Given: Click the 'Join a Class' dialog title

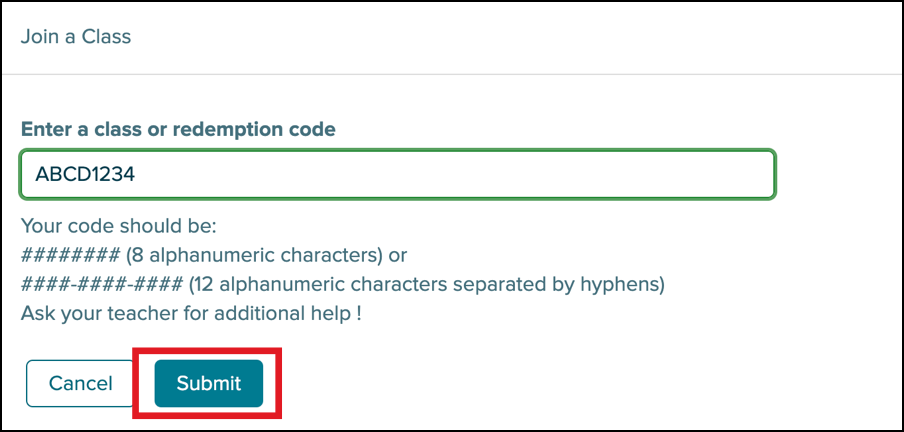Looking at the screenshot, I should click(76, 37).
